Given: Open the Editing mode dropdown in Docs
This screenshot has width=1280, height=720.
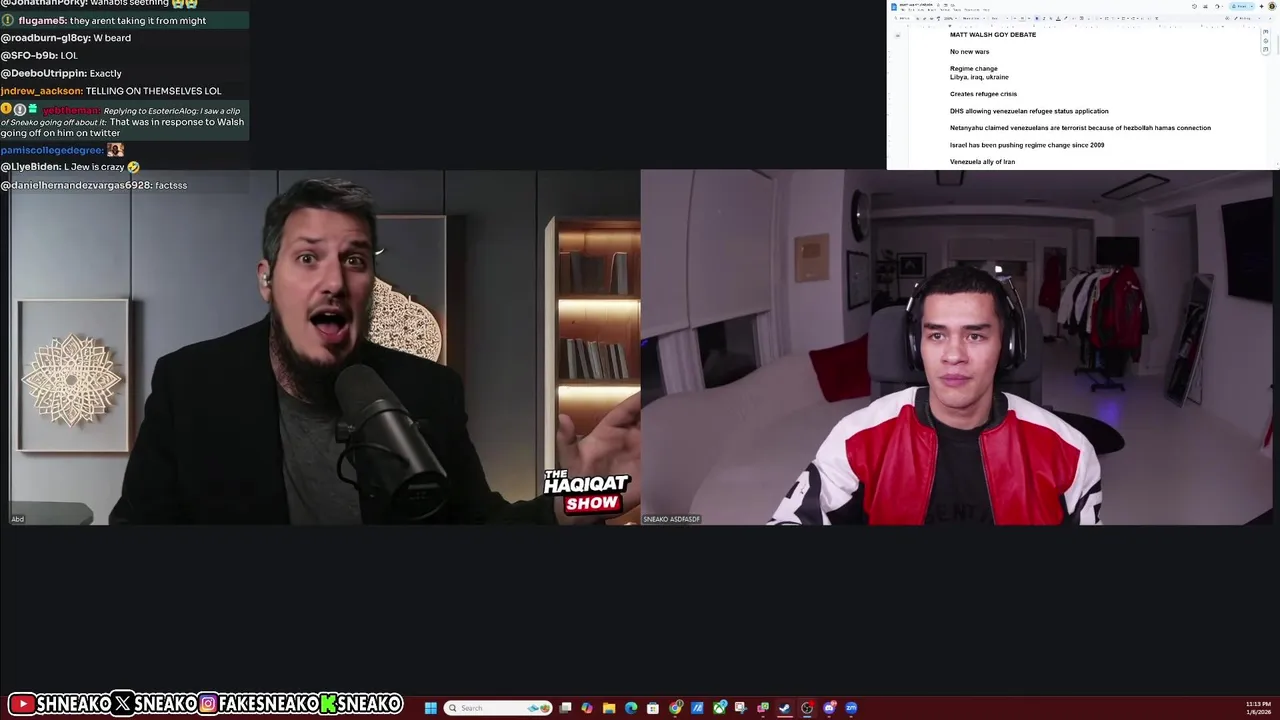Looking at the screenshot, I should pos(1246,18).
